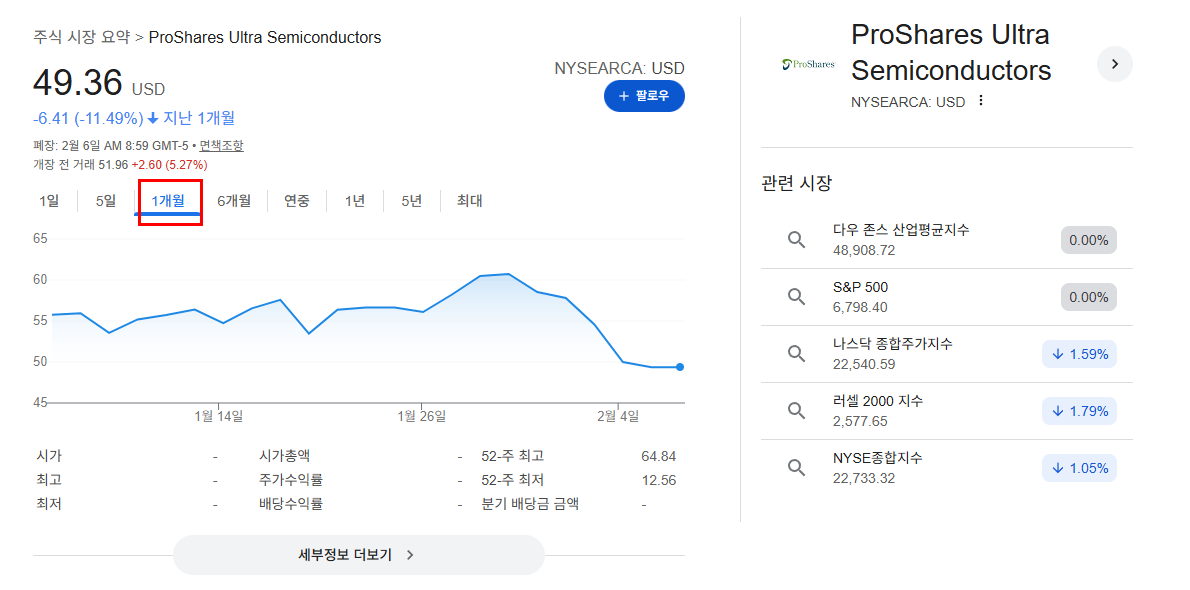1190x590 pixels.
Task: Click the 1월 14일 date on chart axis
Action: point(219,416)
